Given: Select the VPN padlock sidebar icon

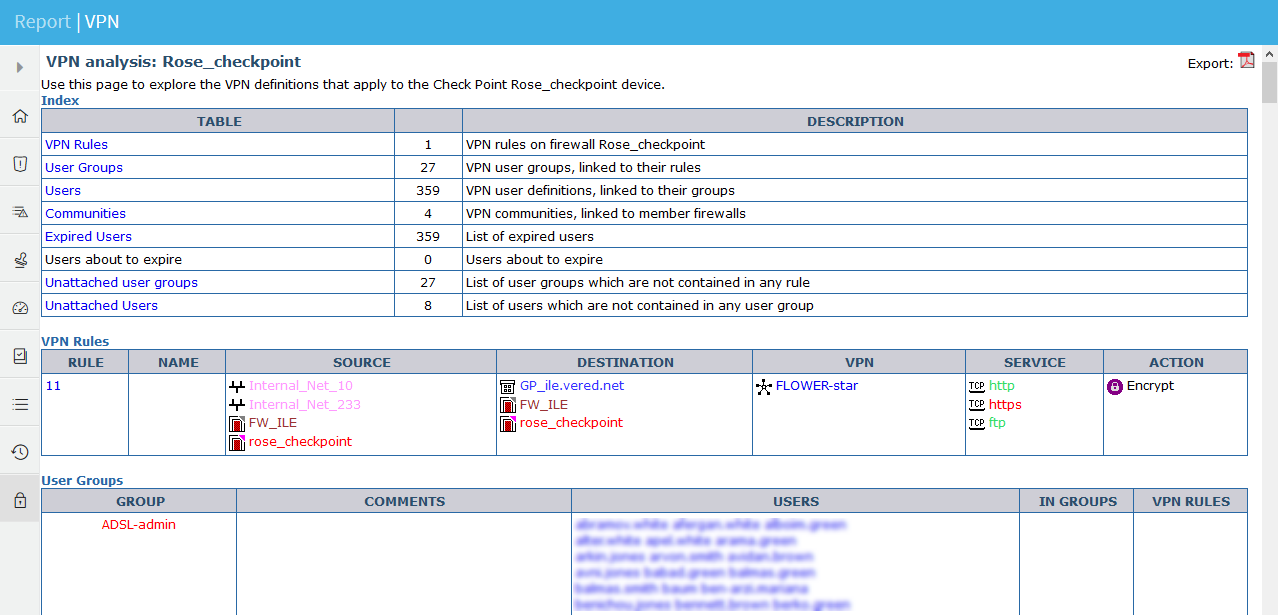Looking at the screenshot, I should [x=20, y=500].
